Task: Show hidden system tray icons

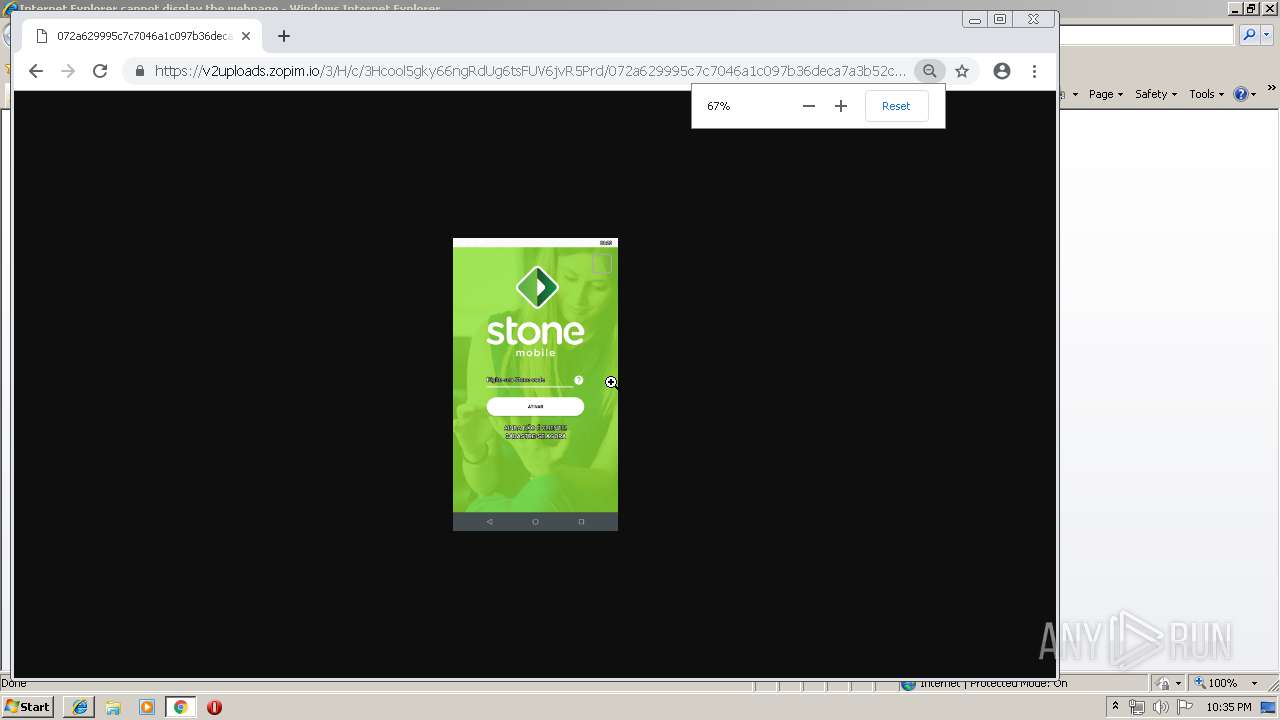Action: [x=1116, y=707]
